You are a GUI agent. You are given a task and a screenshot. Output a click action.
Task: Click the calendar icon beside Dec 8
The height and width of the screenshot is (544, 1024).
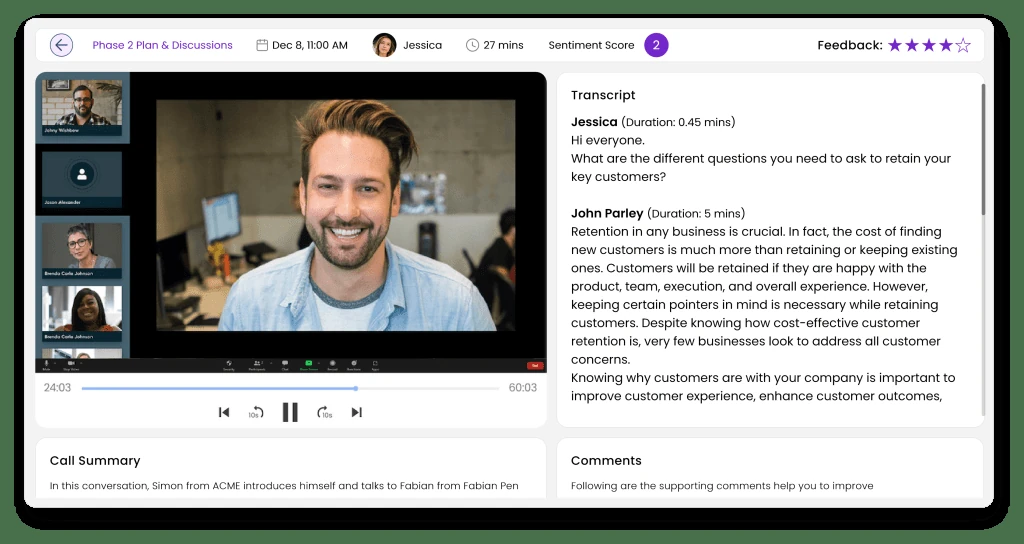[262, 45]
